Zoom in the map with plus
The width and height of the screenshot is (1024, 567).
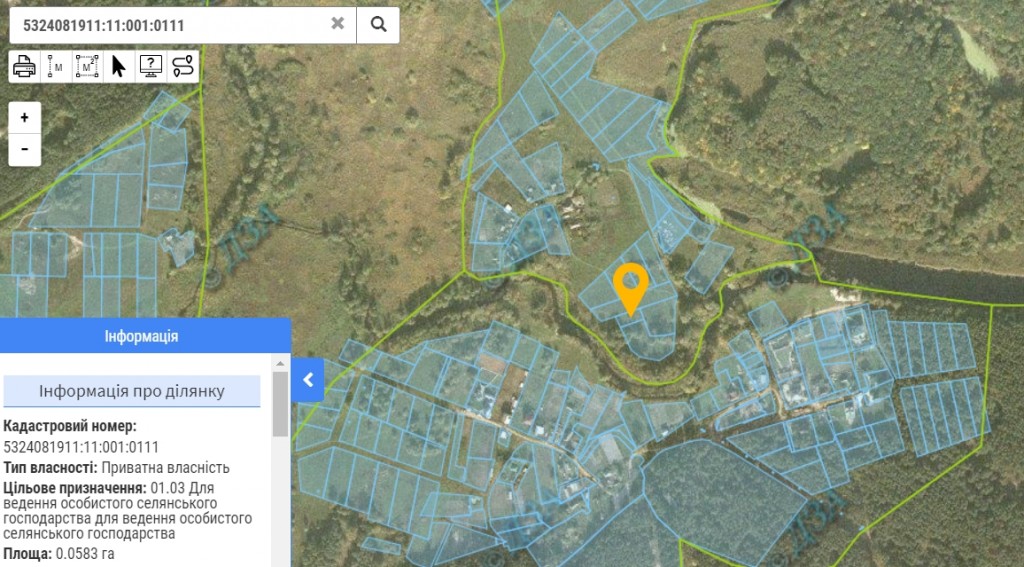coord(25,117)
